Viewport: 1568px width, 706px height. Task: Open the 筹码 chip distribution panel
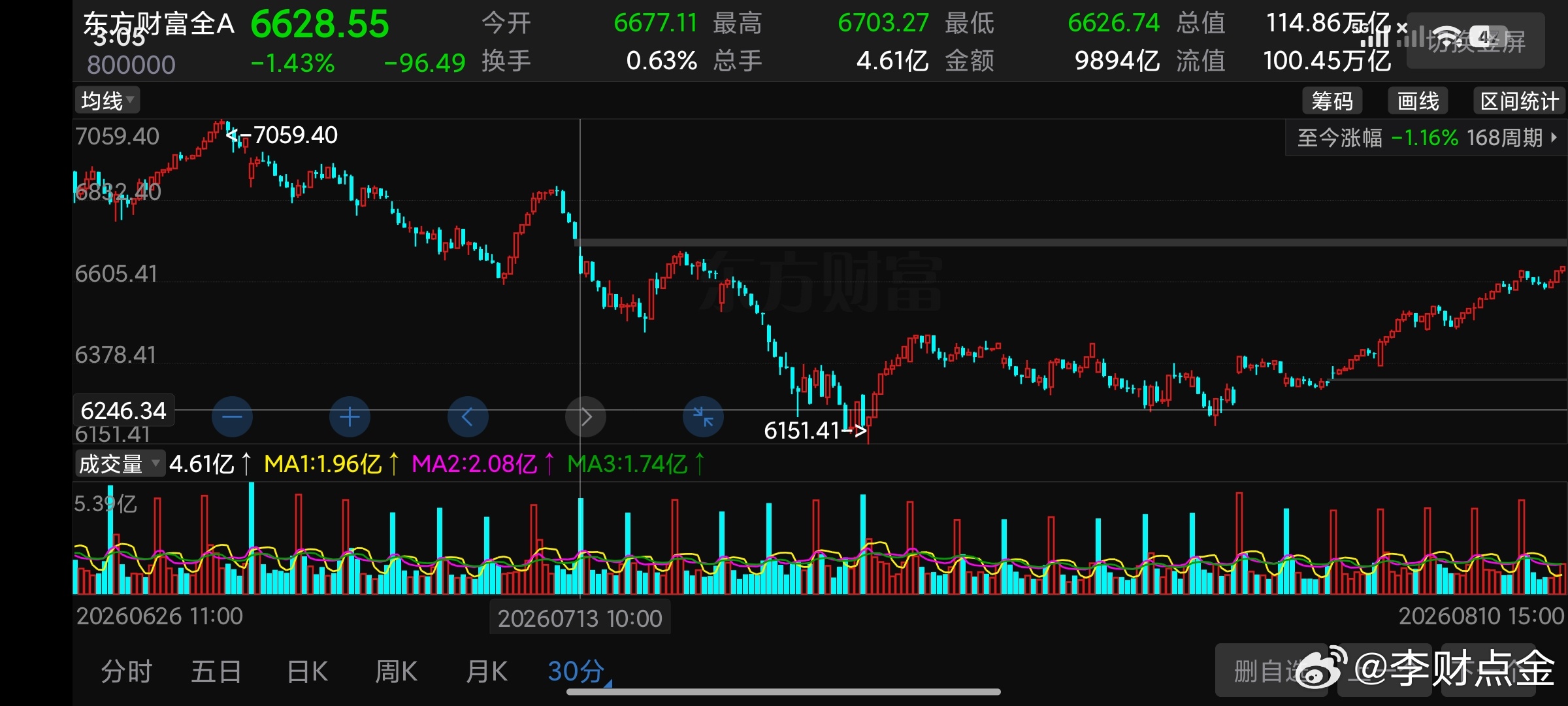tap(1332, 101)
